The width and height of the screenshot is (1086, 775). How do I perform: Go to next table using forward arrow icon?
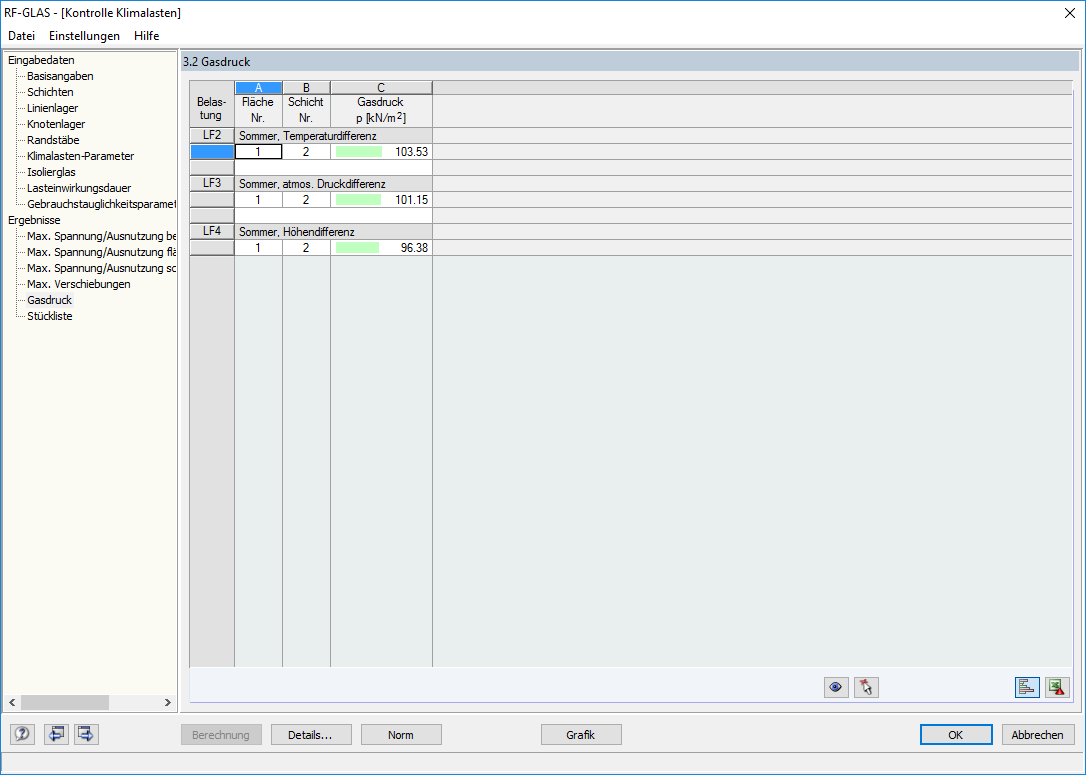point(85,733)
